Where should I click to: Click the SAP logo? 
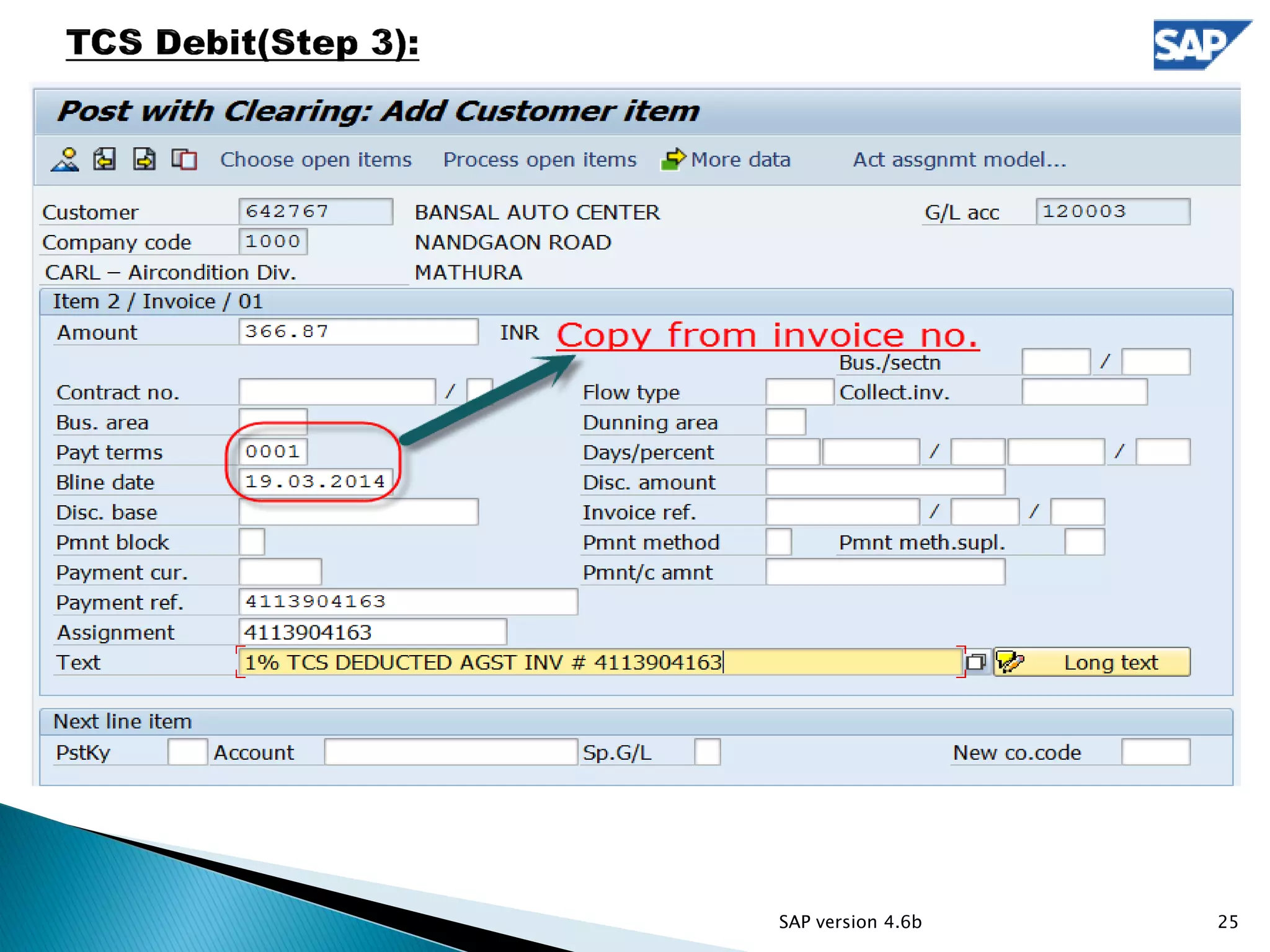tap(1202, 45)
